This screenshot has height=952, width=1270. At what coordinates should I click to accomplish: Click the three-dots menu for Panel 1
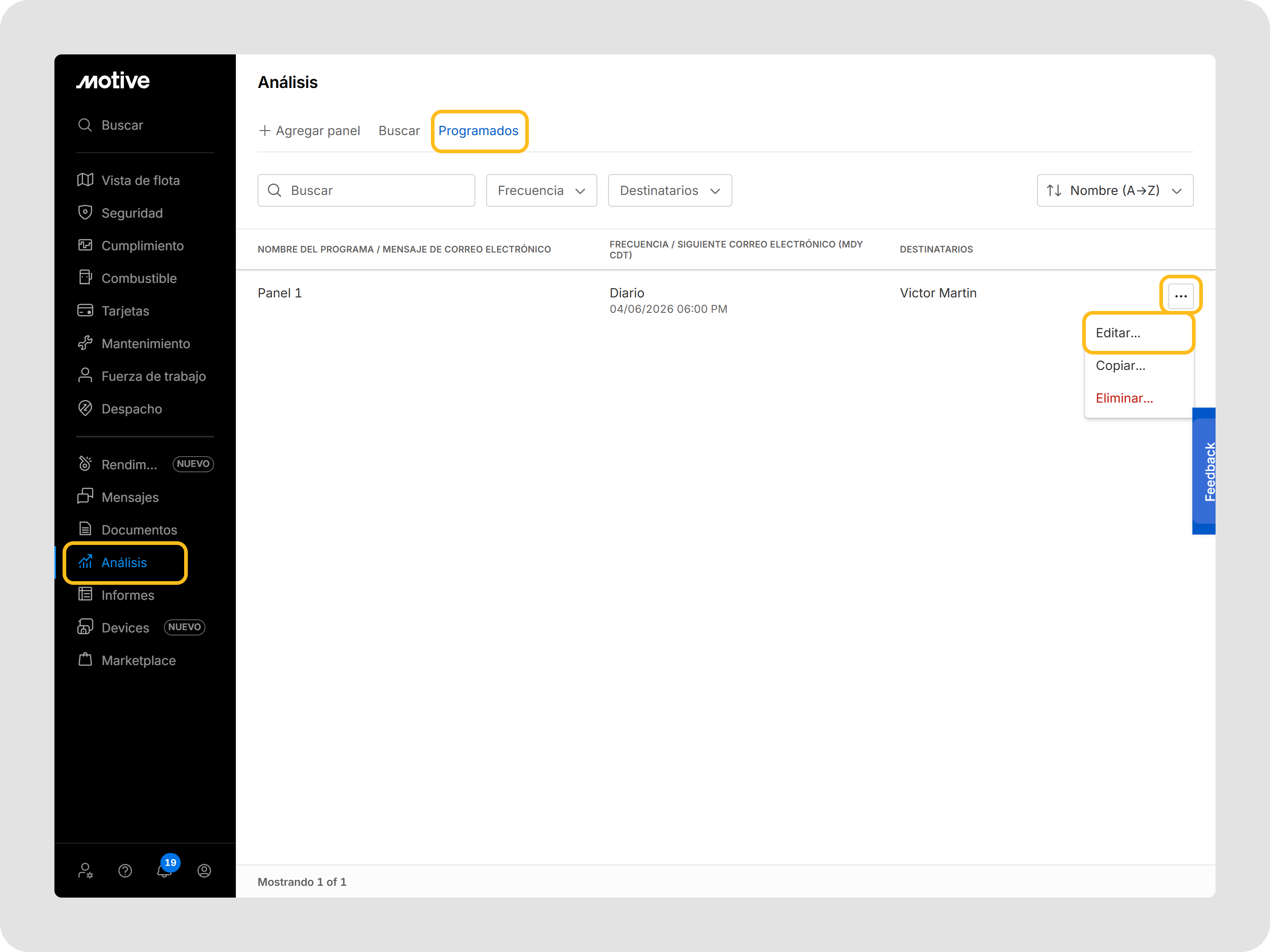[1181, 296]
